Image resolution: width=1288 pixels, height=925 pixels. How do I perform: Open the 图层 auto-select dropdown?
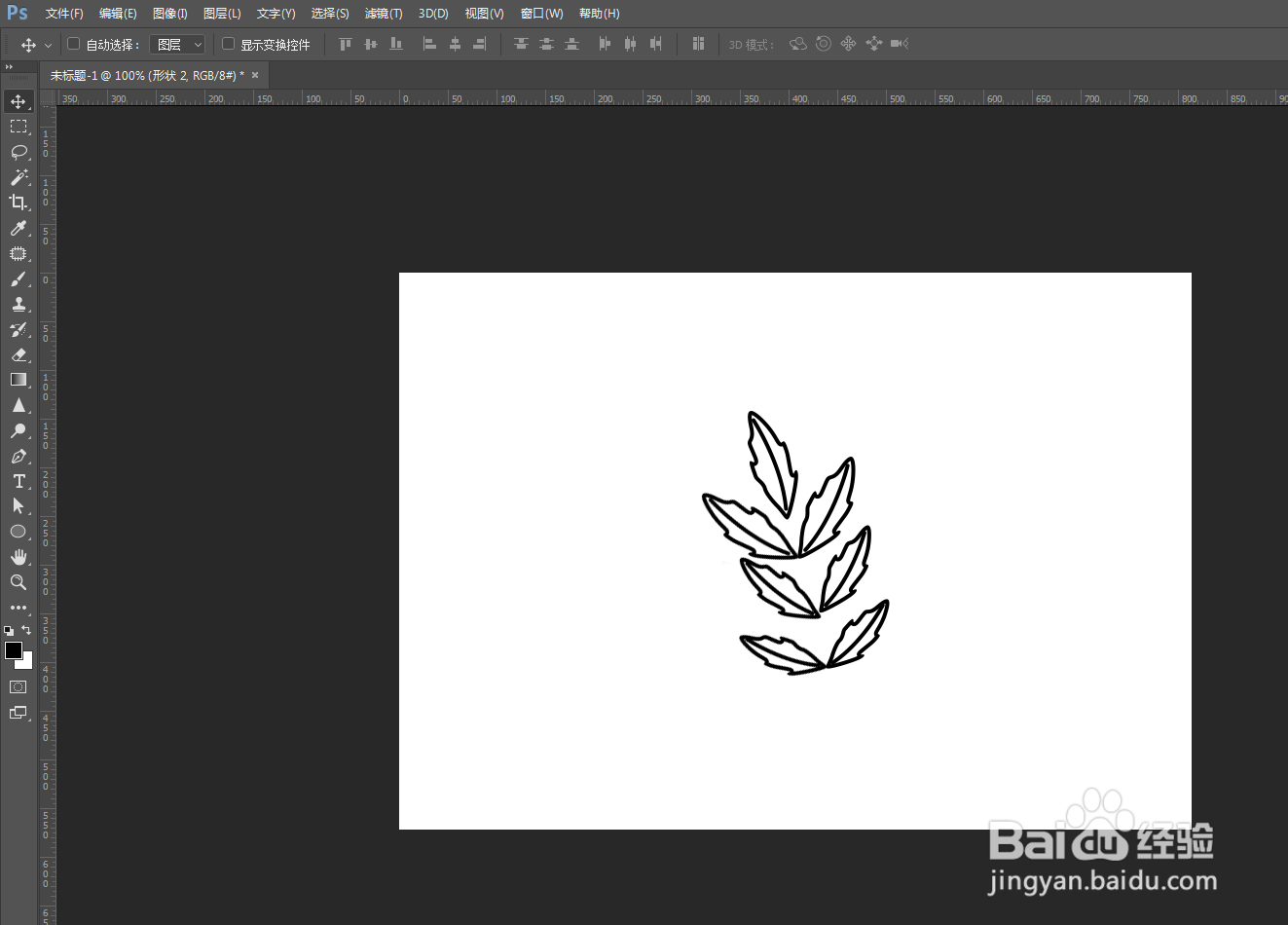coord(178,45)
